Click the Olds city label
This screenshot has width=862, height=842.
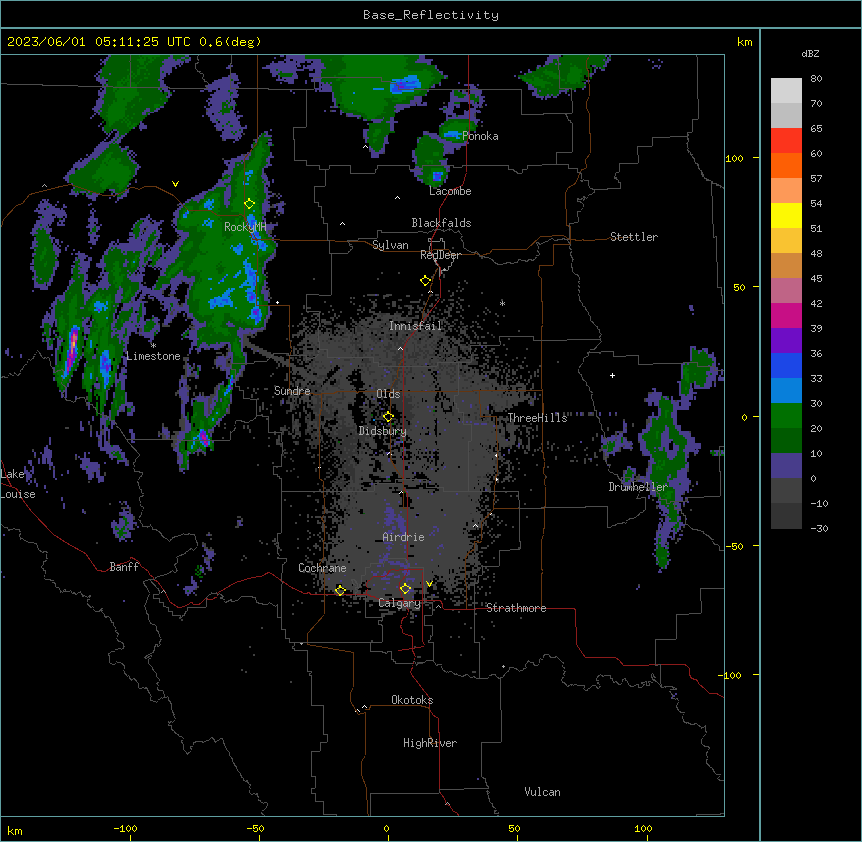(388, 394)
